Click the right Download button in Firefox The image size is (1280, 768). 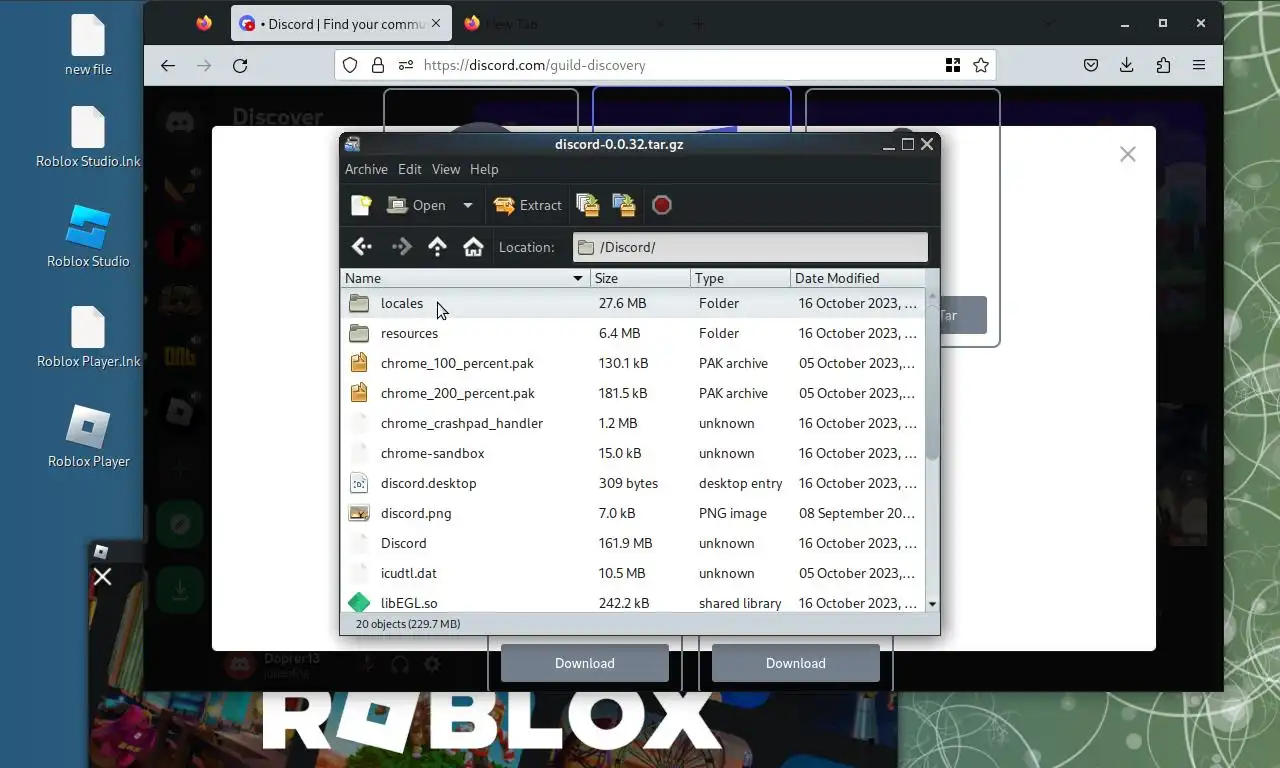click(796, 663)
